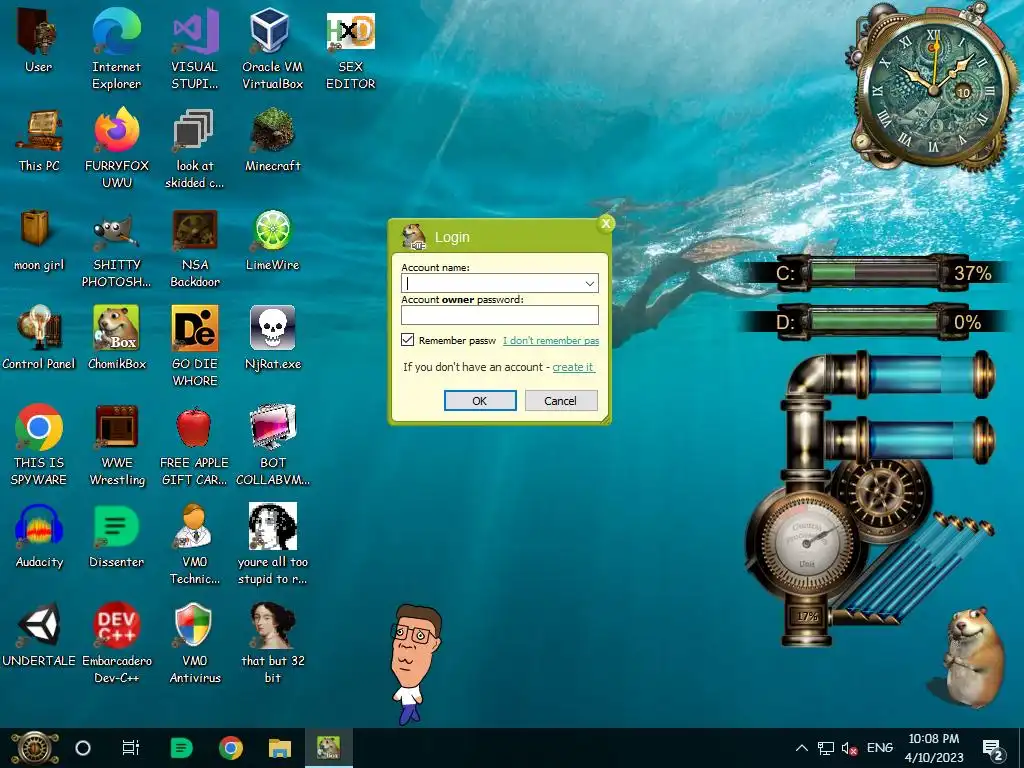
Task: Switch to ChomikBox taskbar button
Action: (328, 748)
